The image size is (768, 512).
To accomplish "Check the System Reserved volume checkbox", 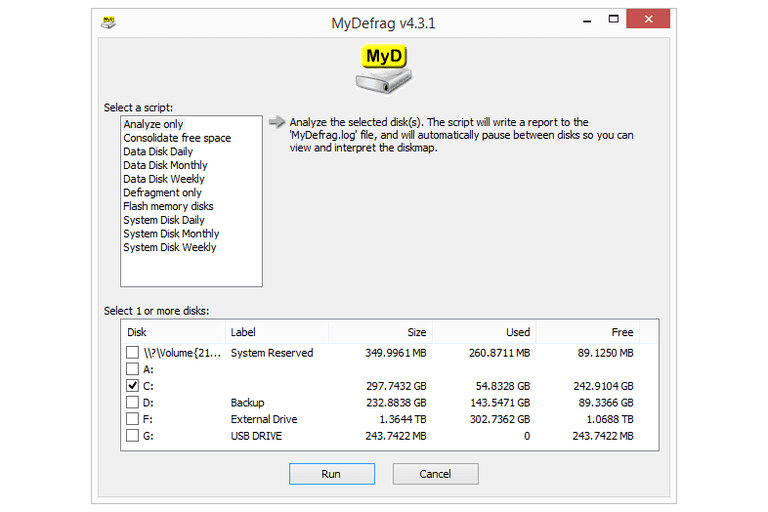I will 133,353.
